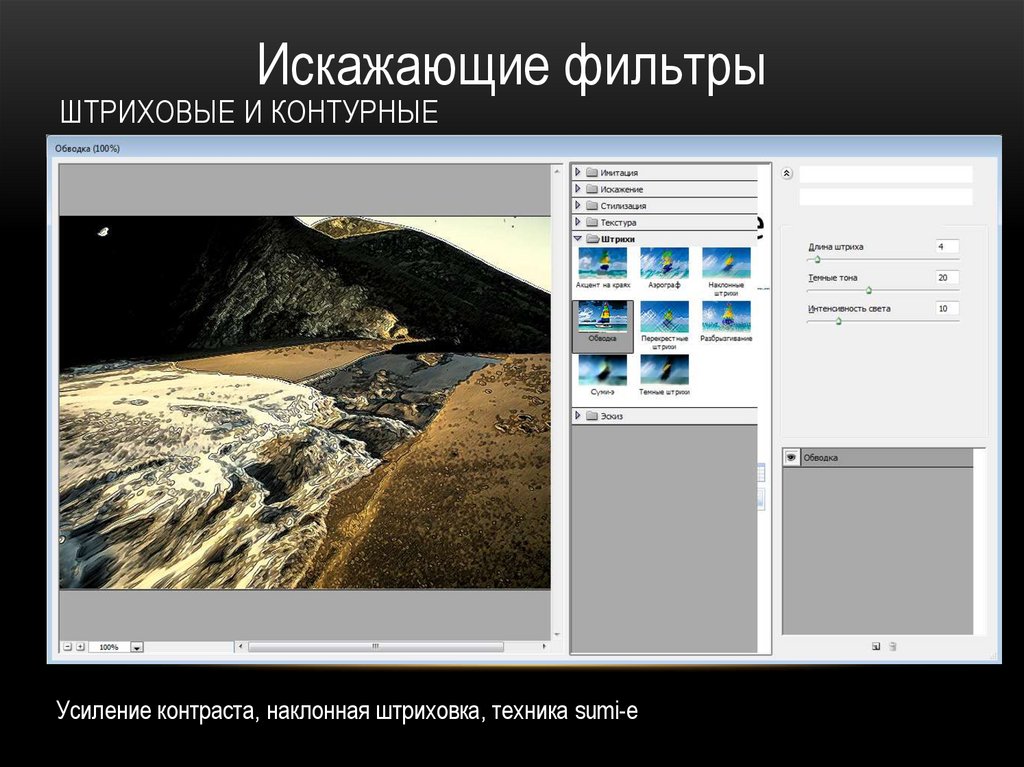Expand the Эскиз filter folder
1024x767 pixels.
click(x=578, y=416)
